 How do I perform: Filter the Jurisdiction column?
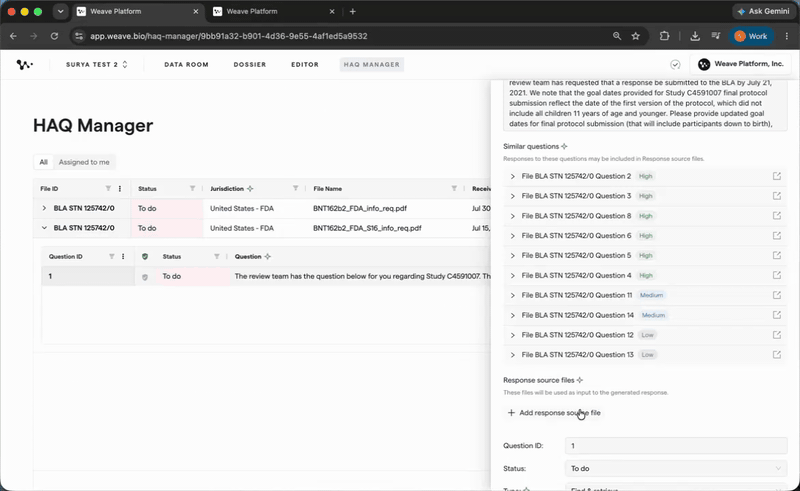tap(295, 188)
